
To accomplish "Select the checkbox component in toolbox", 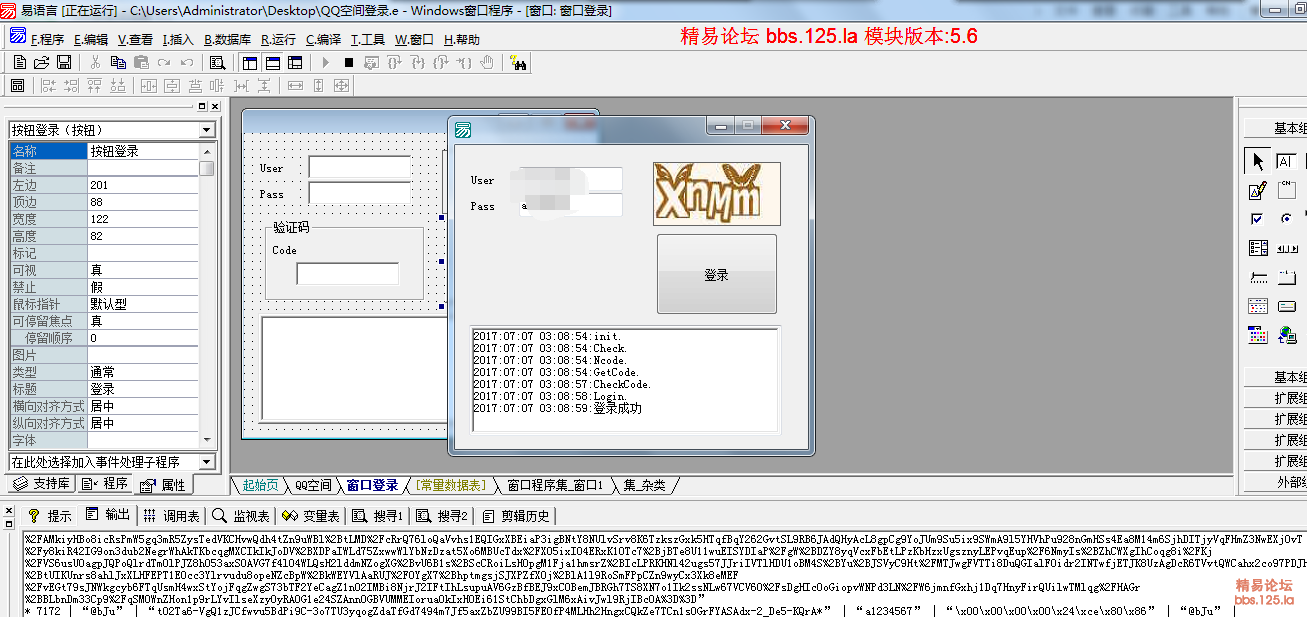I will click(x=1258, y=219).
